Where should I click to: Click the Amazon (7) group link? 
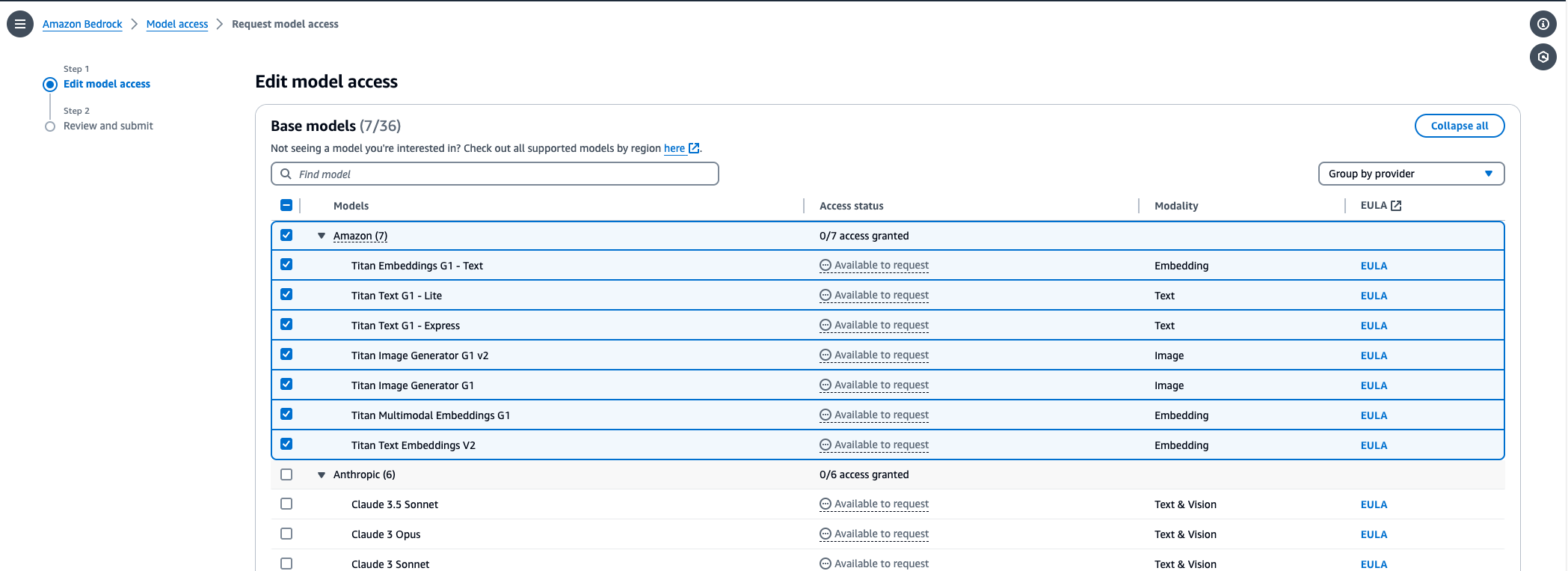tap(360, 236)
